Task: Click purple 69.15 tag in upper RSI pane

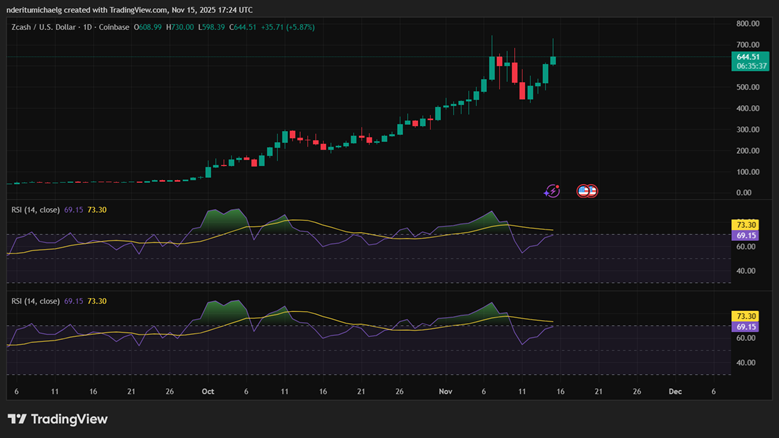Action: pos(746,236)
